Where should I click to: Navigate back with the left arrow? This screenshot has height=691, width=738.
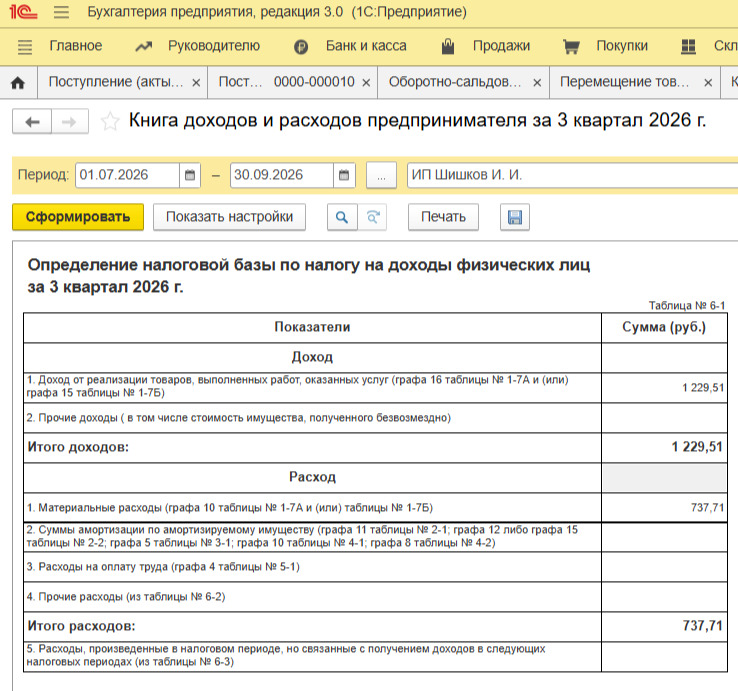32,122
